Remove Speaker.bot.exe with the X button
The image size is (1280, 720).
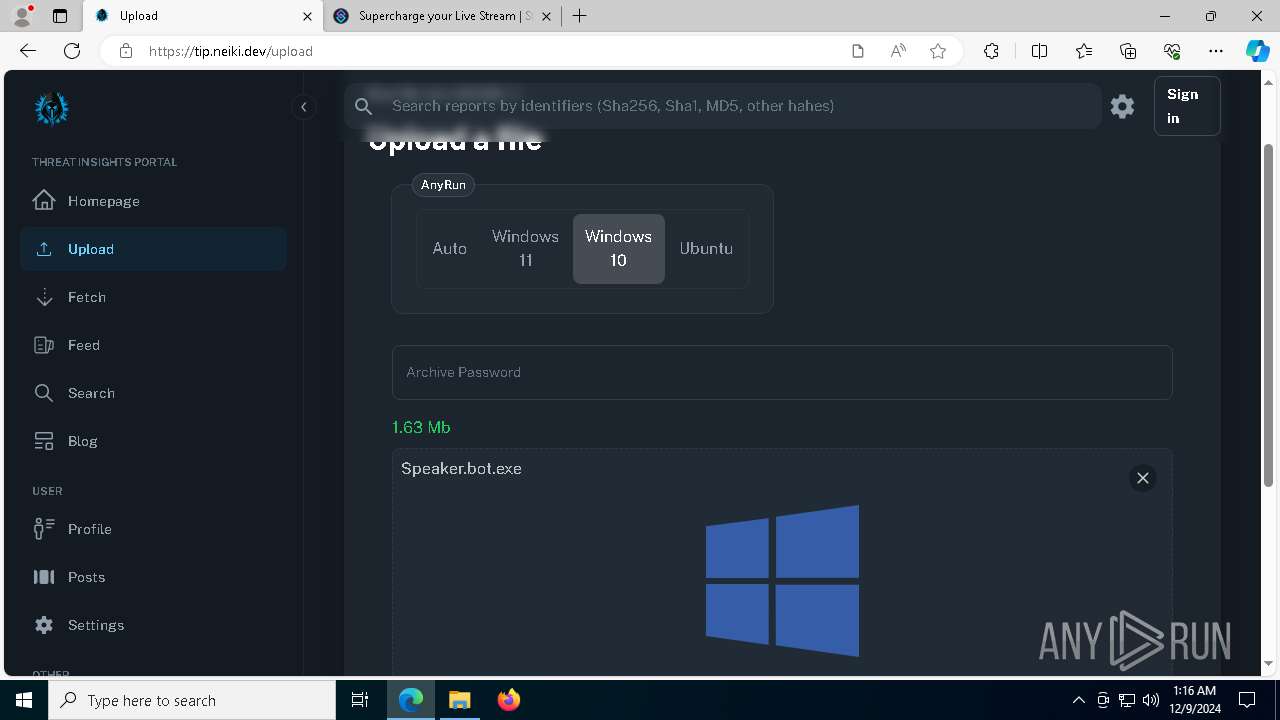tap(1142, 478)
